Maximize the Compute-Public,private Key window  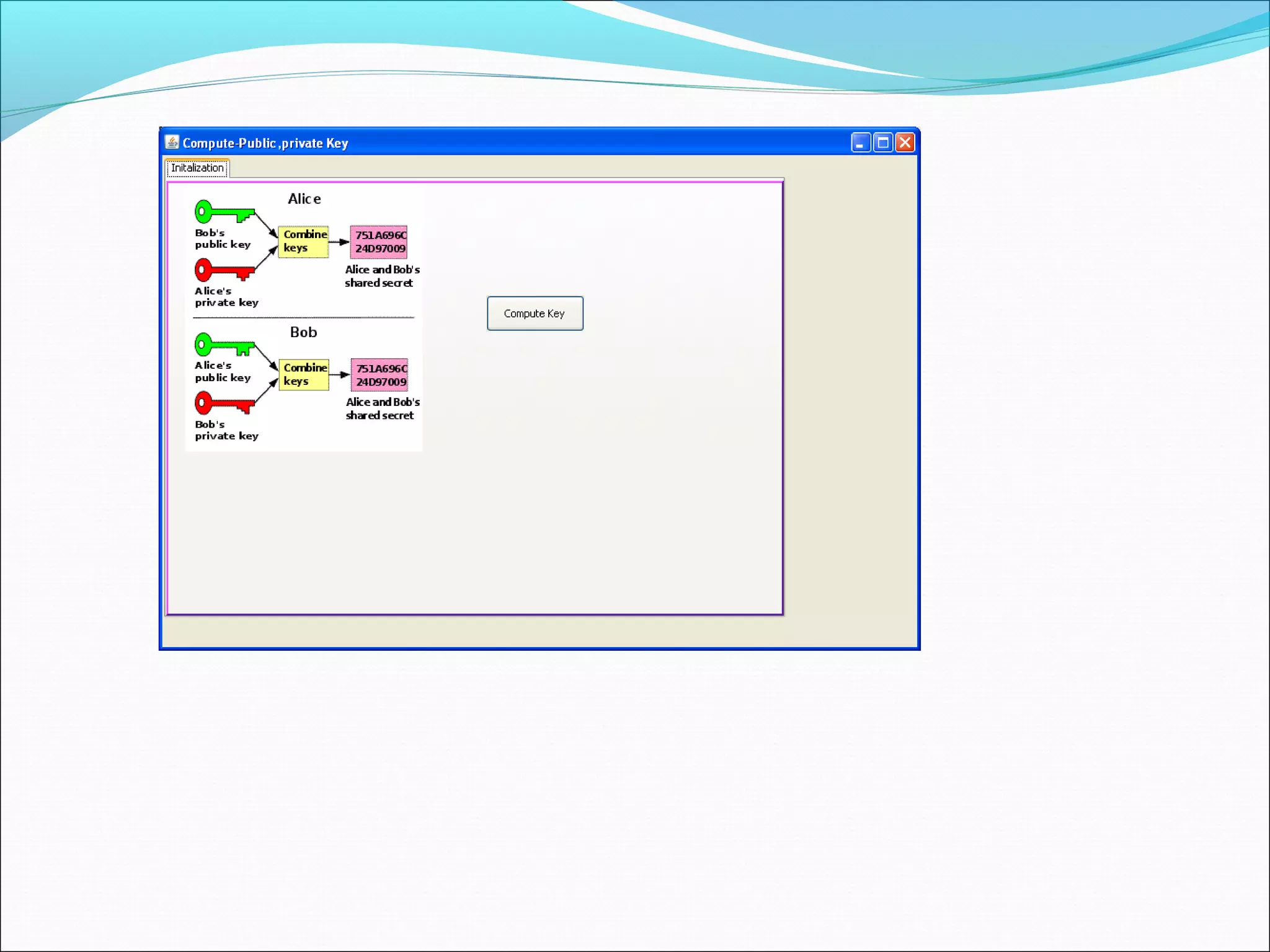(x=883, y=143)
